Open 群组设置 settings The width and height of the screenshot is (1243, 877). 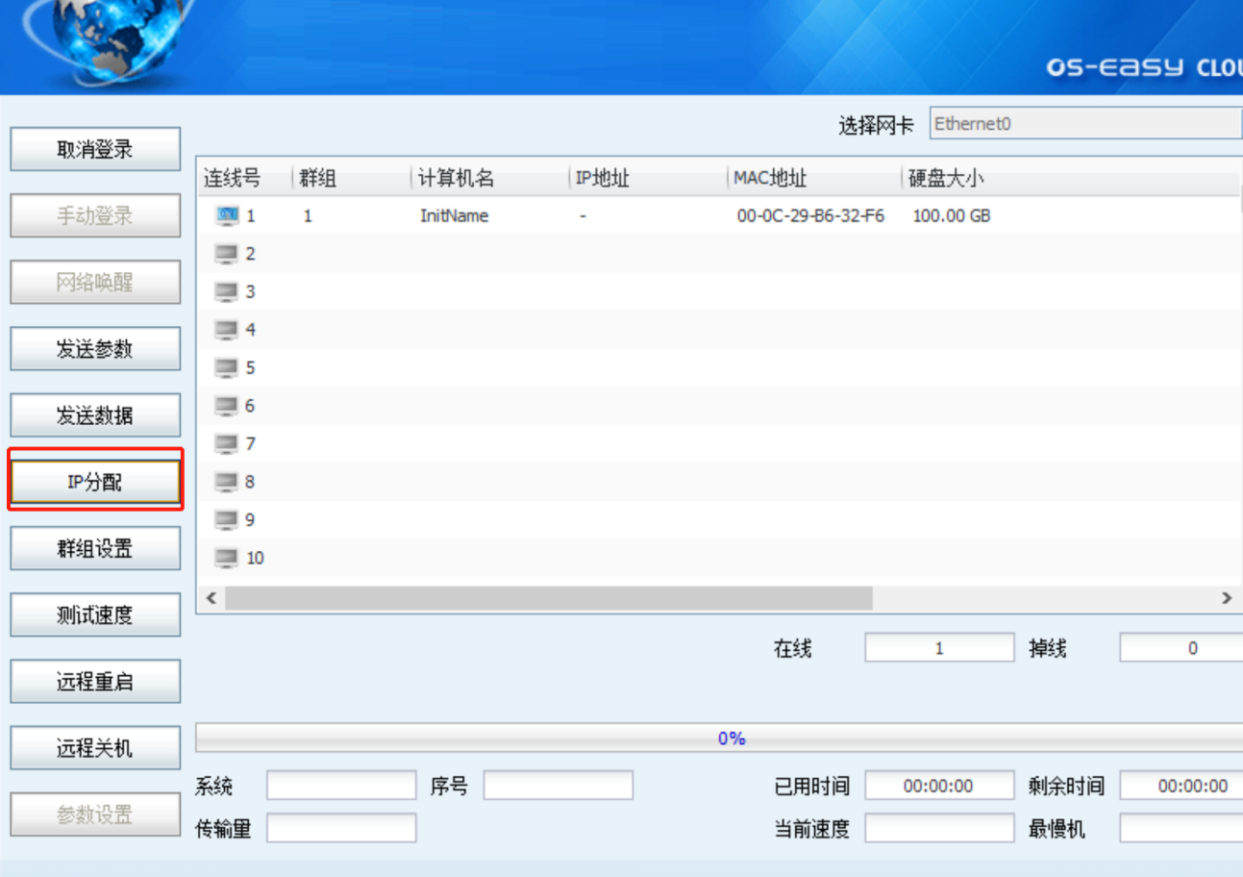point(95,549)
